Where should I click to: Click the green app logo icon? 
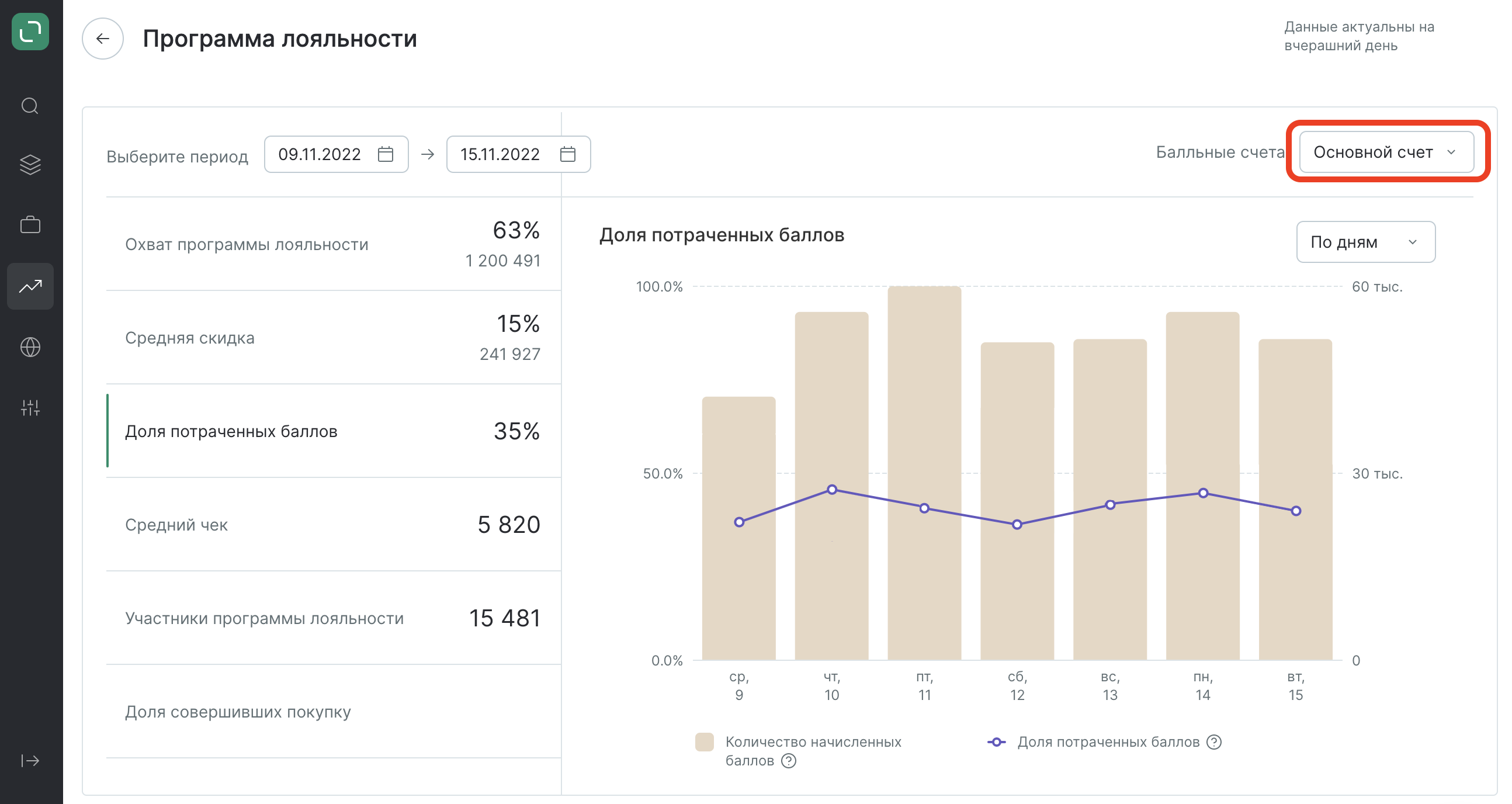(x=30, y=31)
